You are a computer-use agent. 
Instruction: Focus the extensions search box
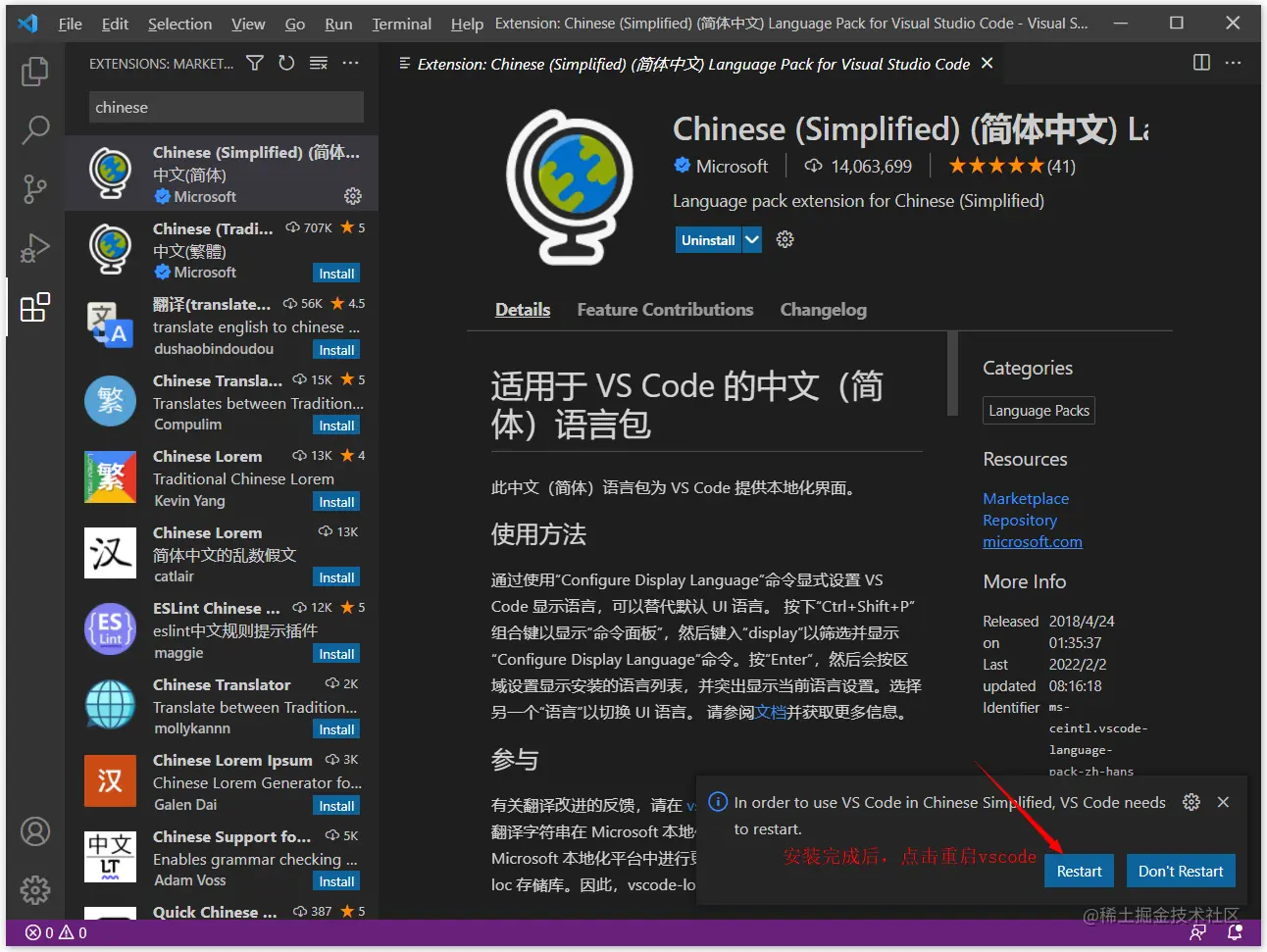(x=227, y=107)
